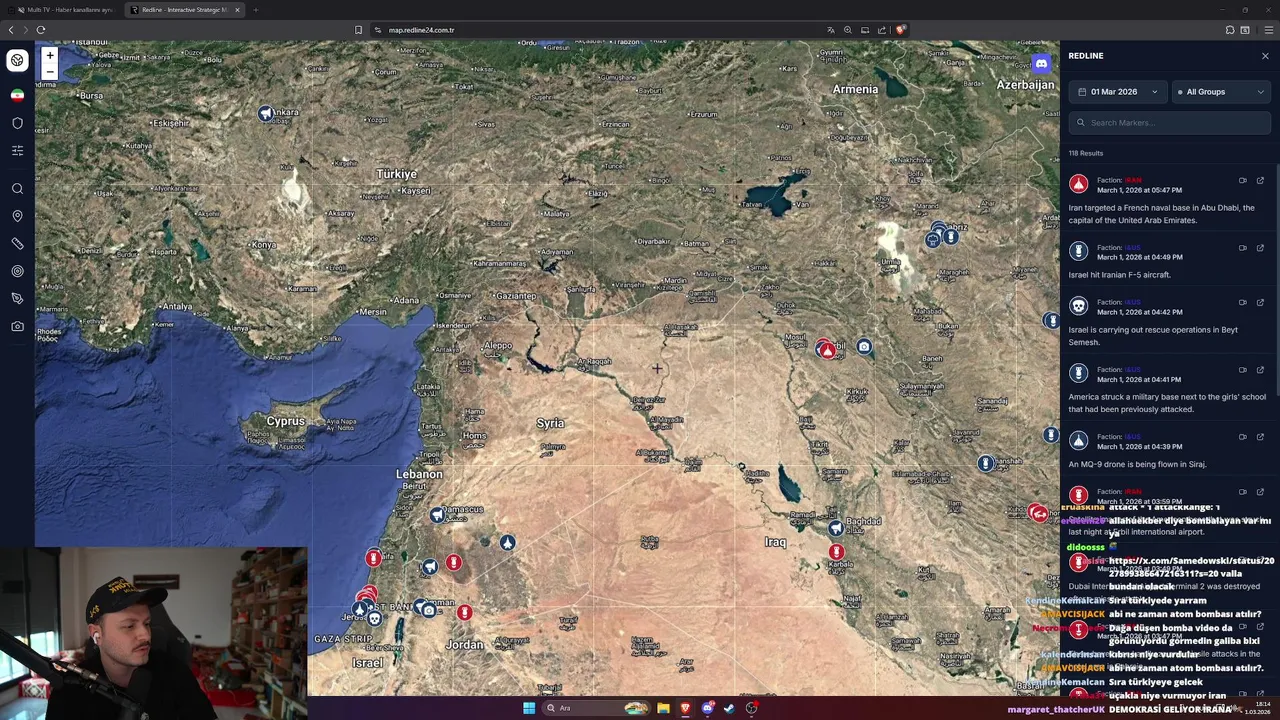This screenshot has width=1280, height=720.
Task: Close the Redline browser tab
Action: pos(237,10)
